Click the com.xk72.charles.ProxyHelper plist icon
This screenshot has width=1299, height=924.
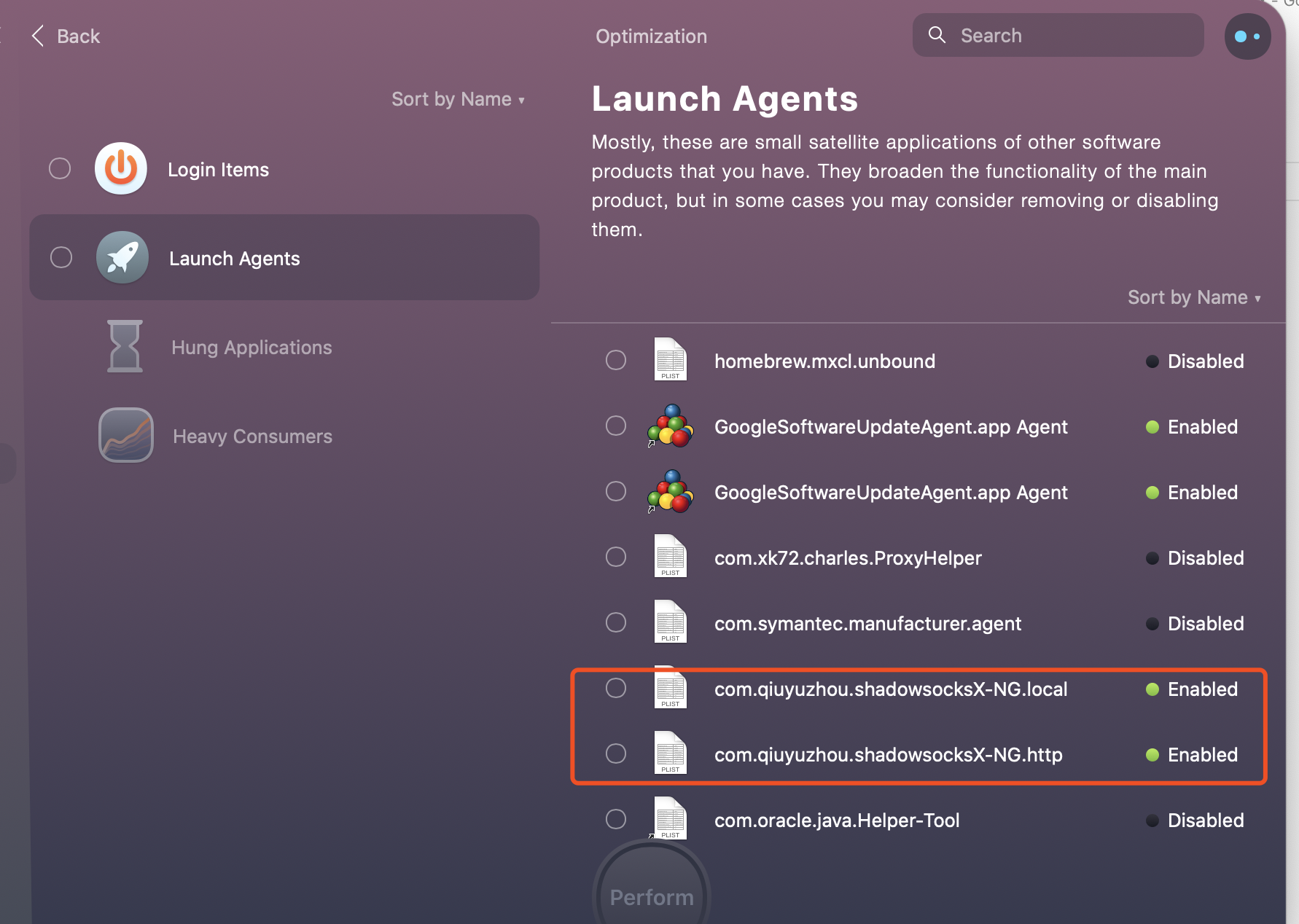670,557
